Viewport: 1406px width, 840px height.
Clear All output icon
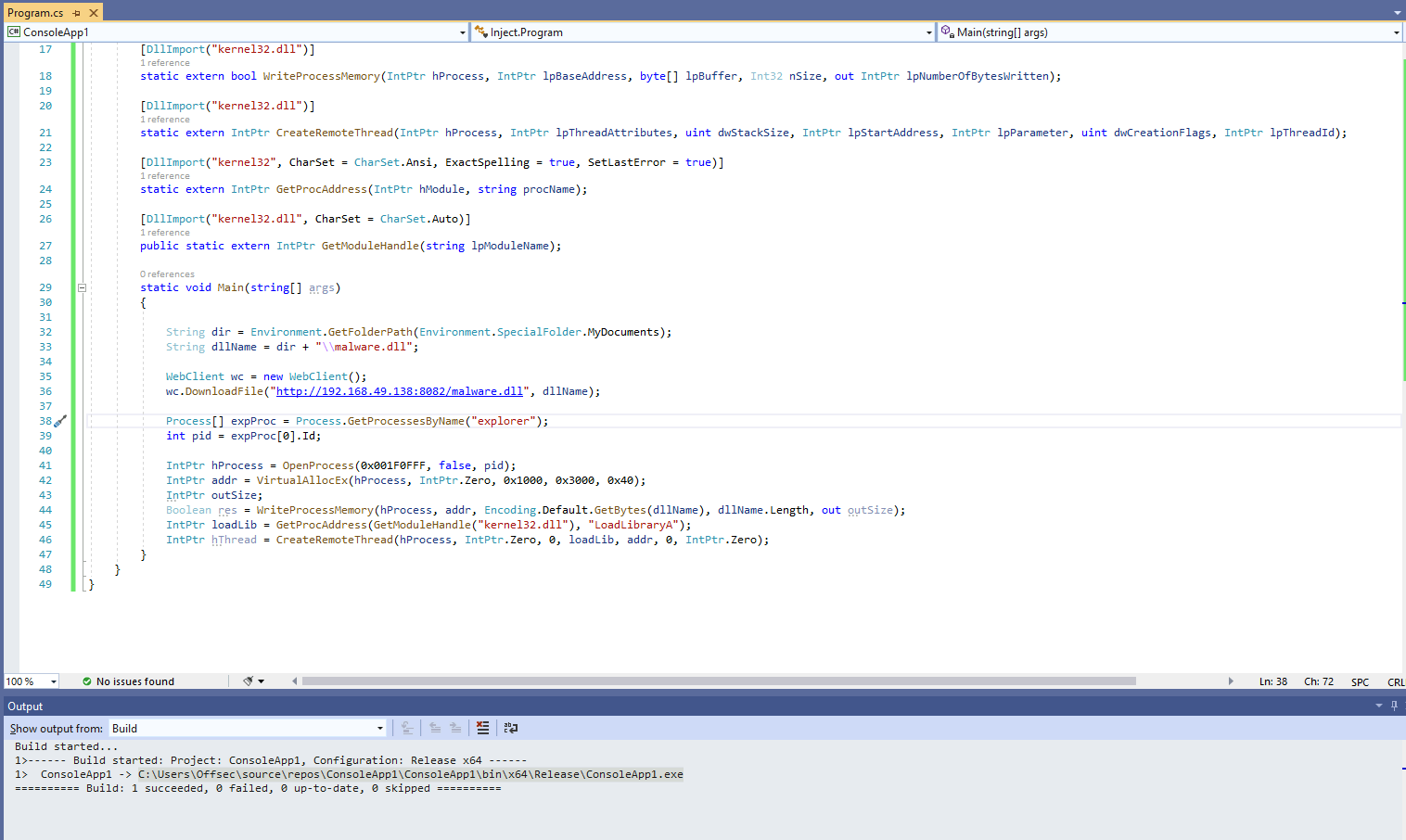click(x=483, y=729)
